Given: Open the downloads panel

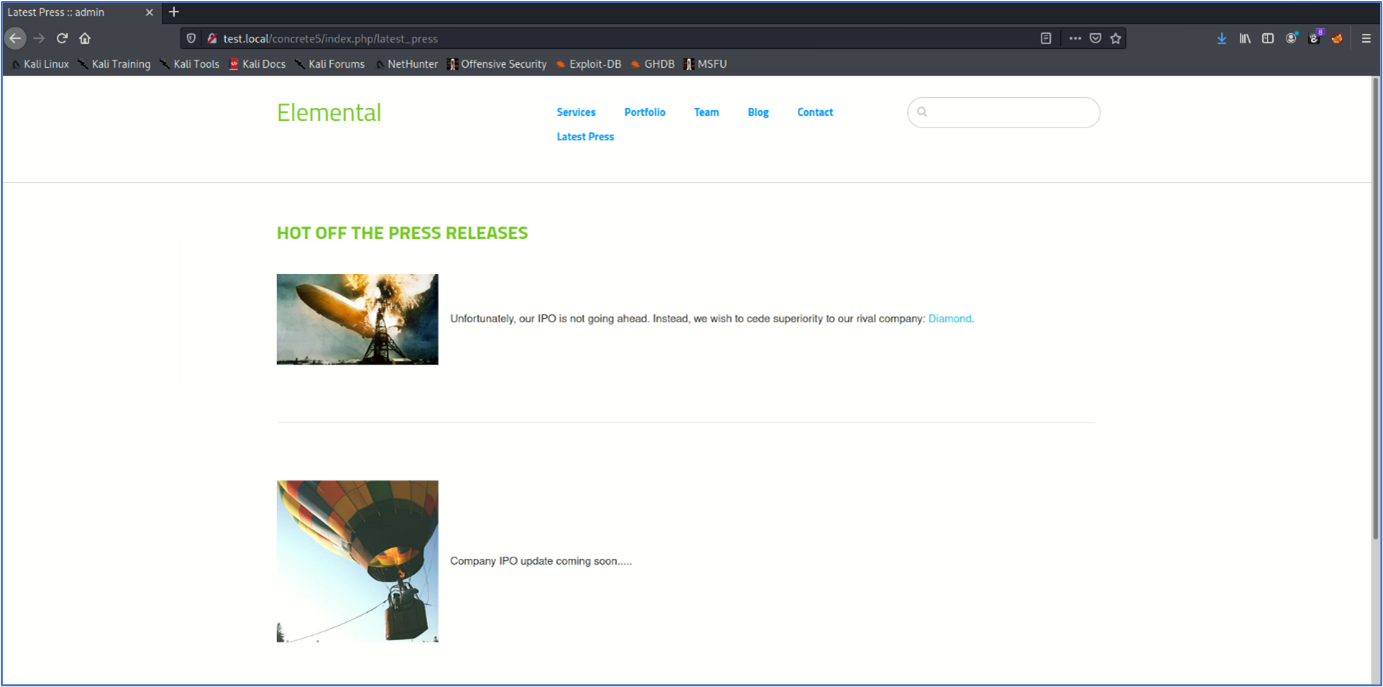Looking at the screenshot, I should click(1222, 38).
